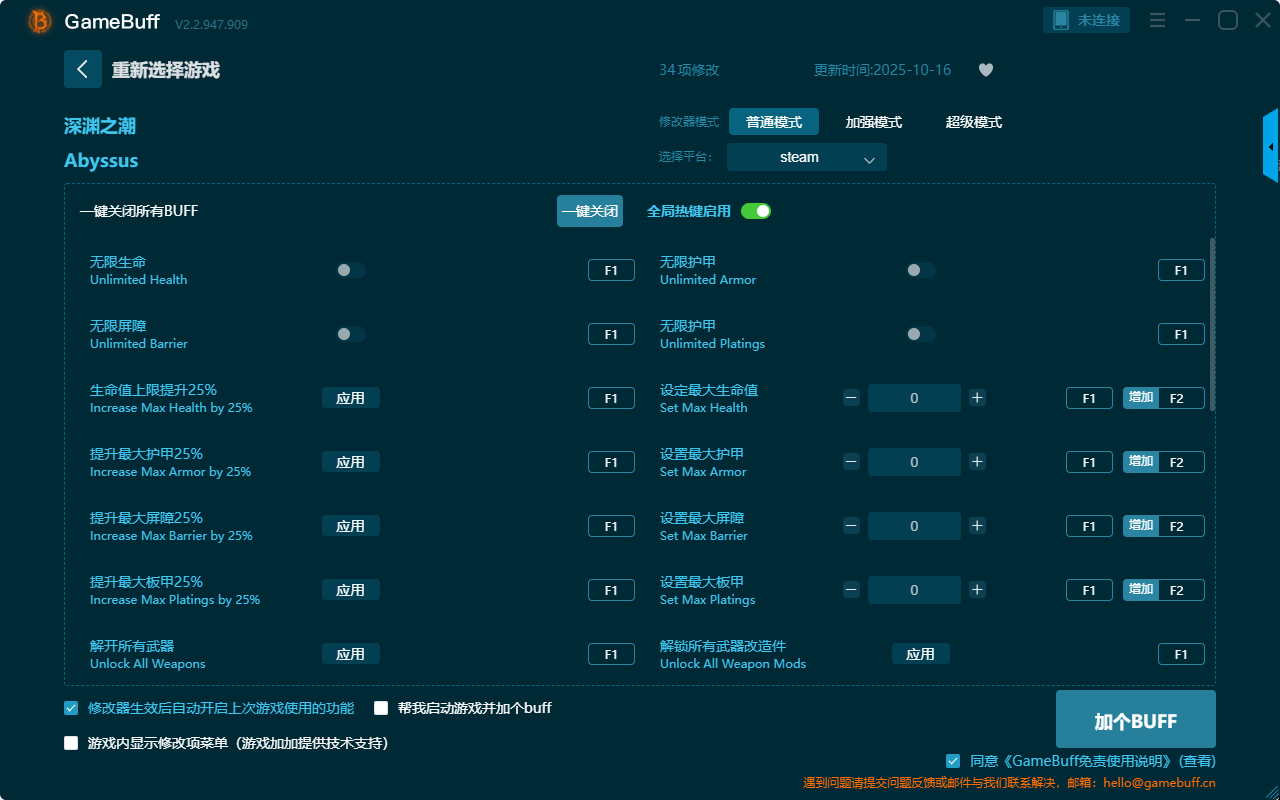The image size is (1280, 800).
Task: Click plus icon for Set Max Platings
Action: [x=977, y=590]
